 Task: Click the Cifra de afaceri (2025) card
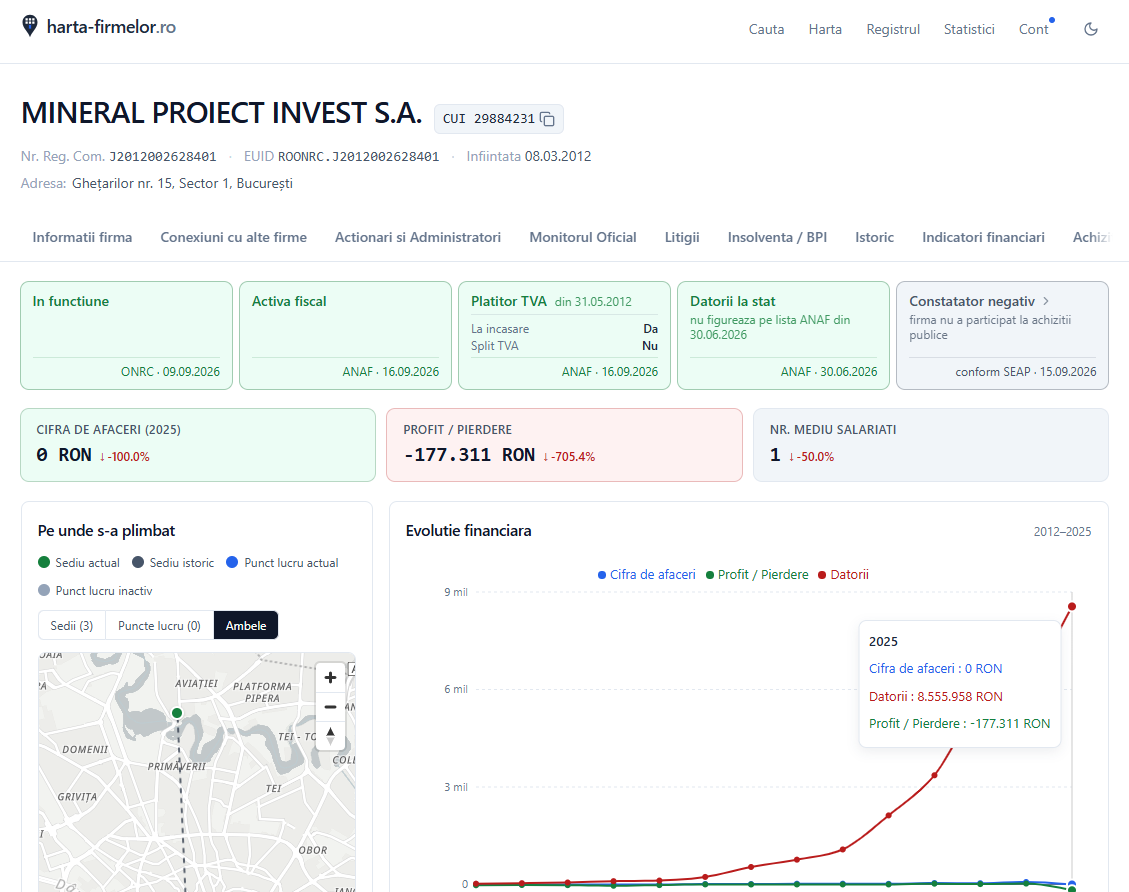click(x=198, y=445)
